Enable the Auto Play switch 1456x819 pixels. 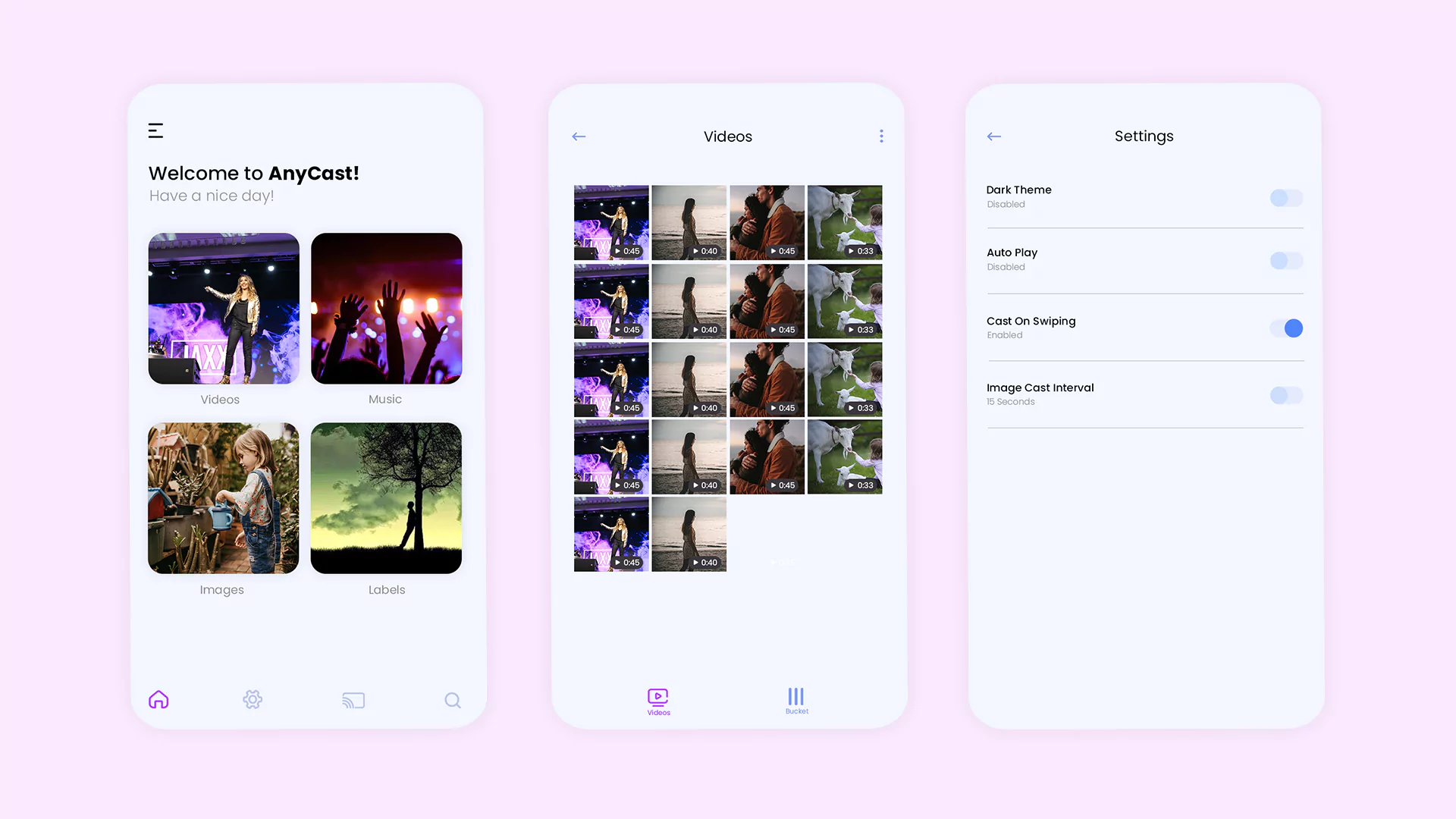[x=1286, y=261]
